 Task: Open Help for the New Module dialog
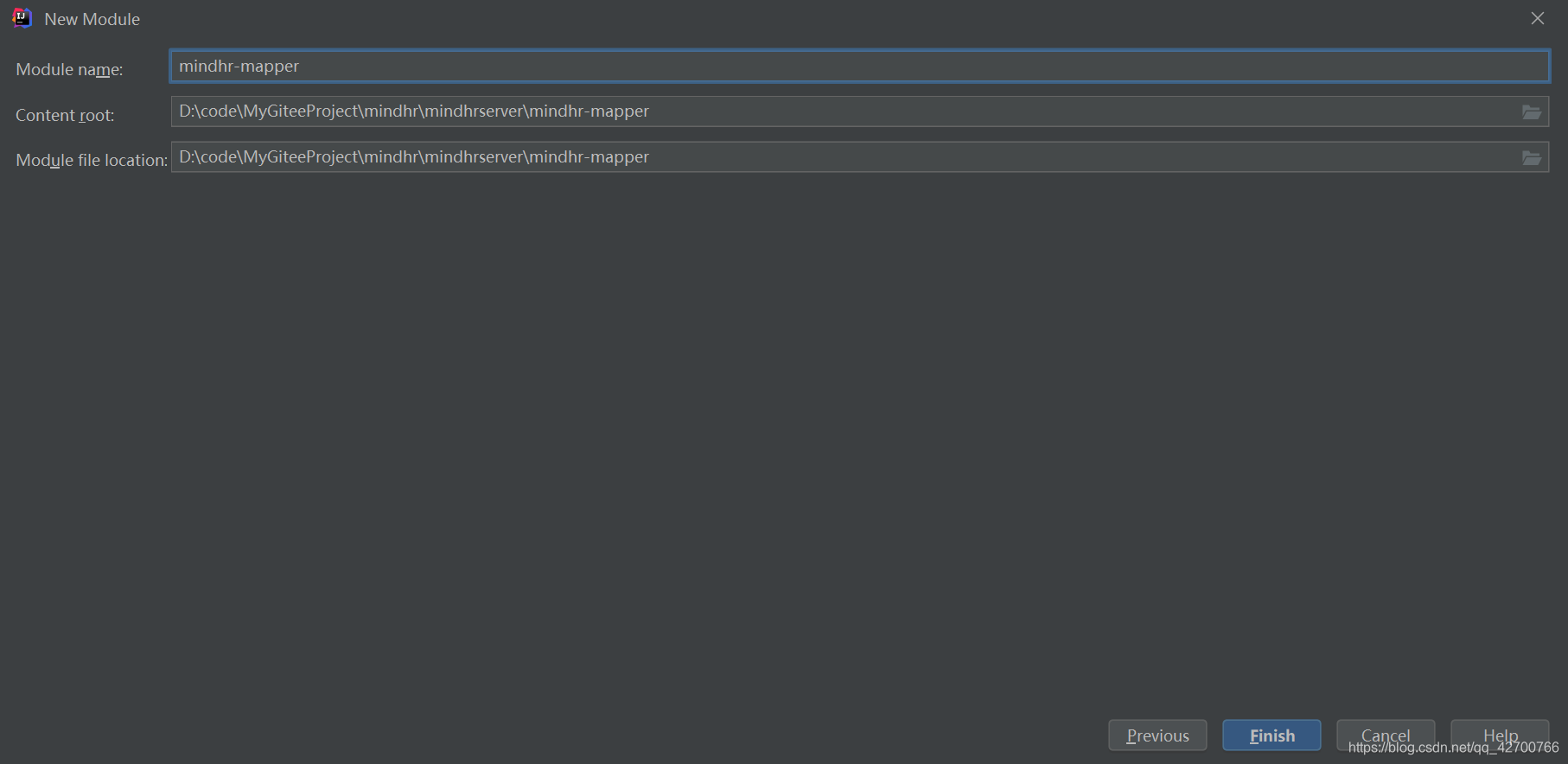pyautogui.click(x=1500, y=735)
